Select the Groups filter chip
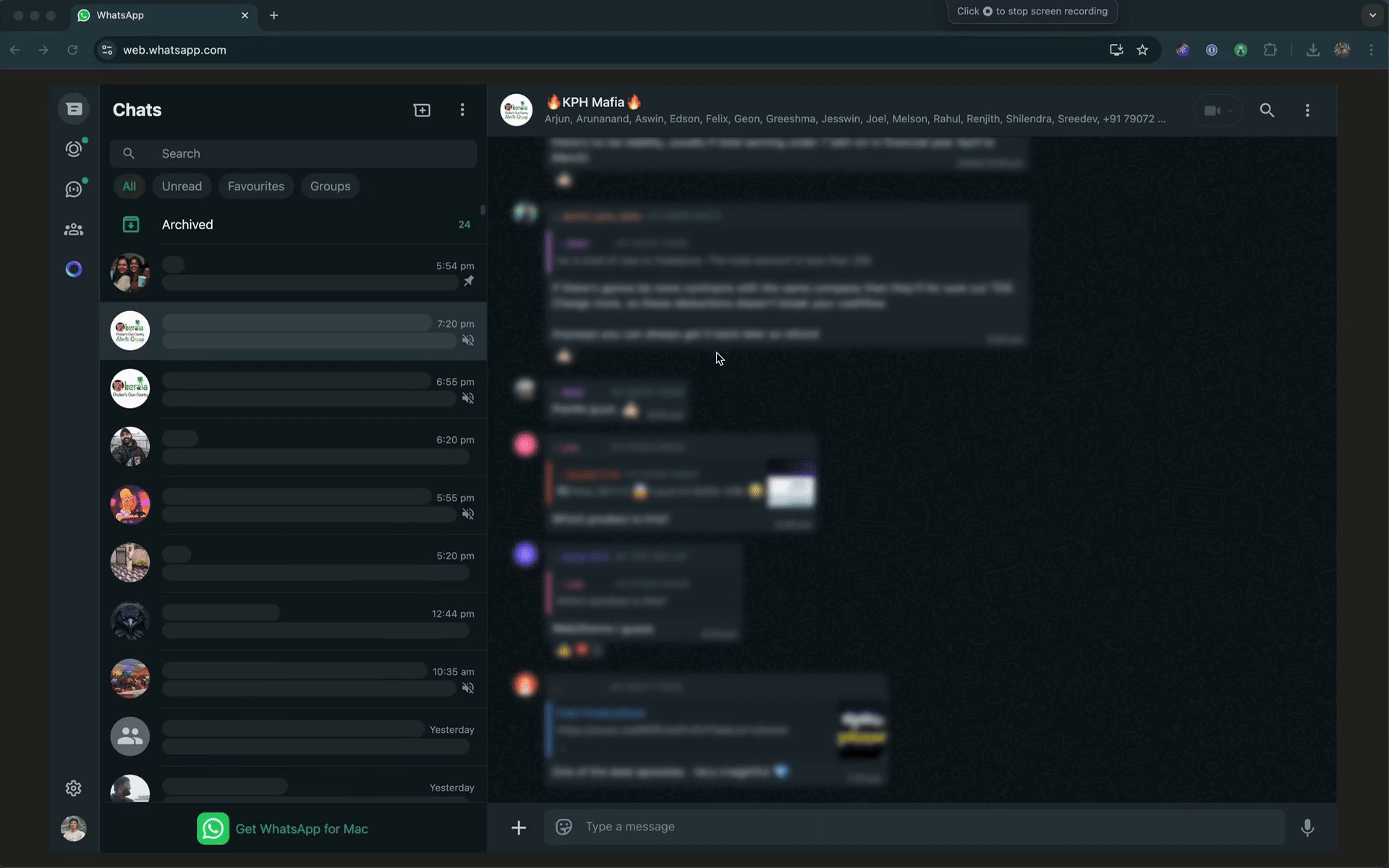This screenshot has height=868, width=1389. [330, 186]
